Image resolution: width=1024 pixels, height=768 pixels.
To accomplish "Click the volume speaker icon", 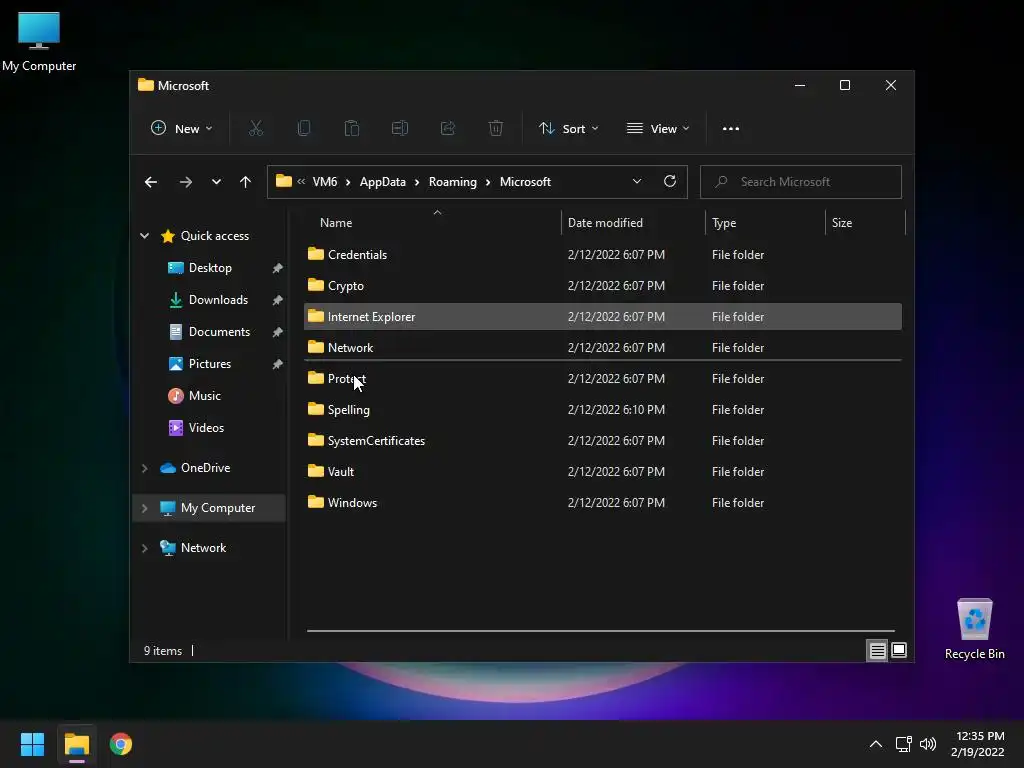I will point(928,744).
